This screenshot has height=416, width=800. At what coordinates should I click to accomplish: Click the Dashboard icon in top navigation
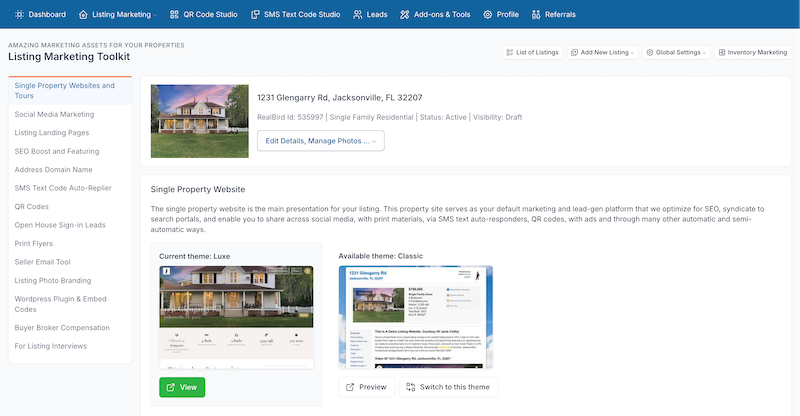(x=19, y=14)
